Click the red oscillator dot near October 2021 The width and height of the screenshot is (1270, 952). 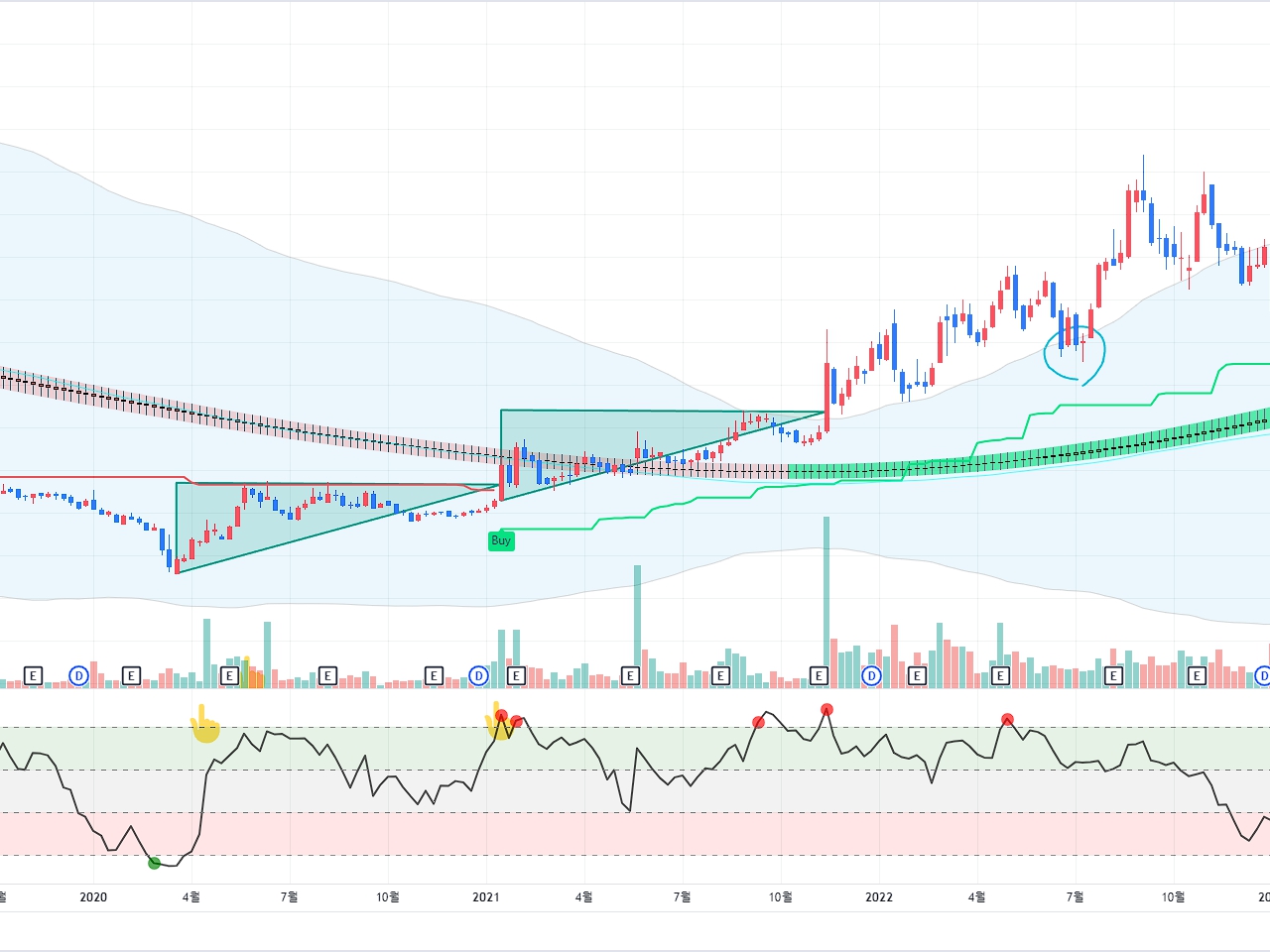[759, 722]
